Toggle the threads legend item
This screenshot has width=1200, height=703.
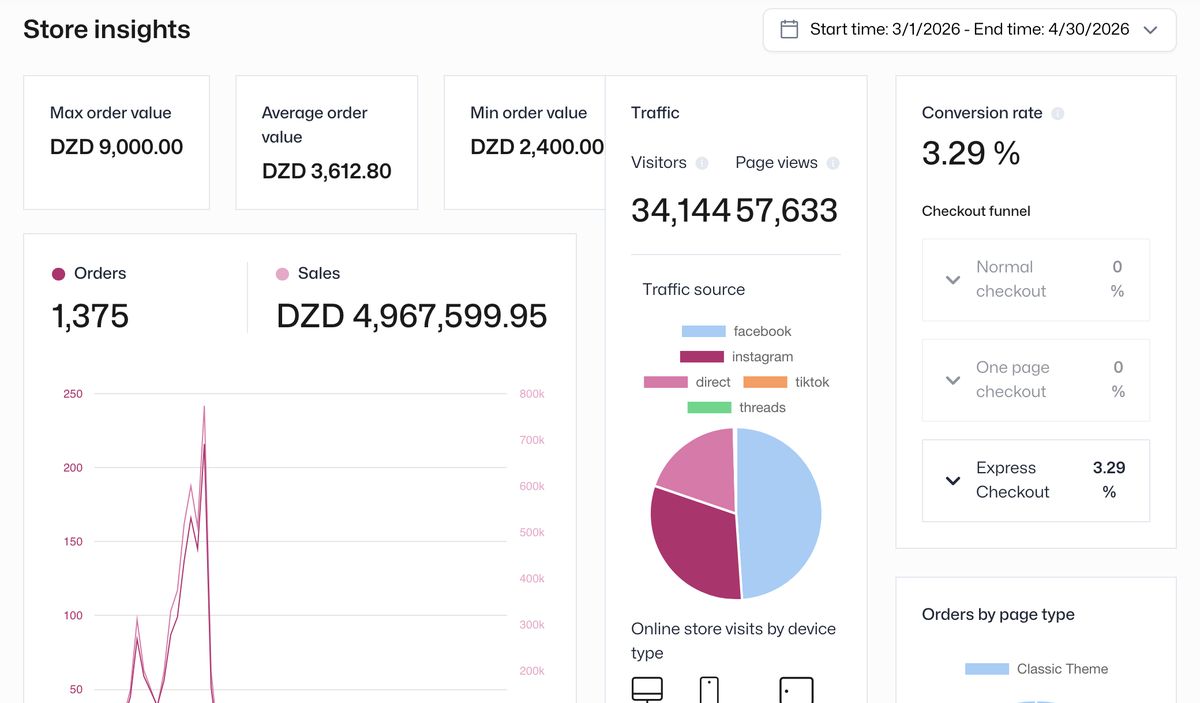[x=736, y=408]
